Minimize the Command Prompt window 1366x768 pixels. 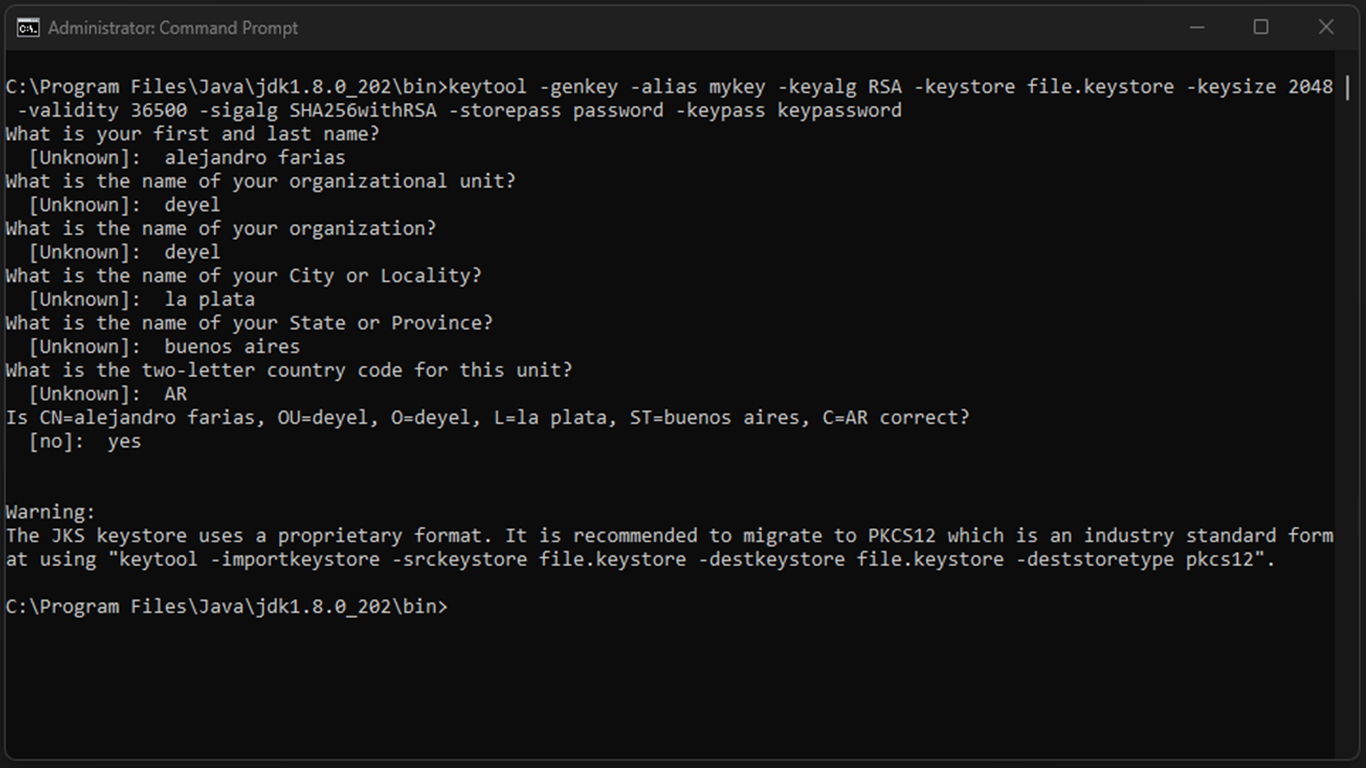click(1195, 27)
